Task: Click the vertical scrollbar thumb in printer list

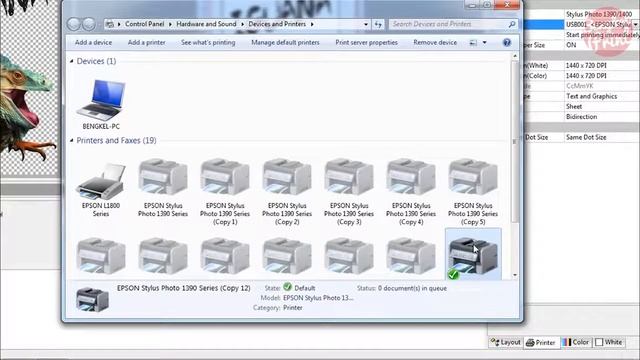Action: click(x=515, y=141)
